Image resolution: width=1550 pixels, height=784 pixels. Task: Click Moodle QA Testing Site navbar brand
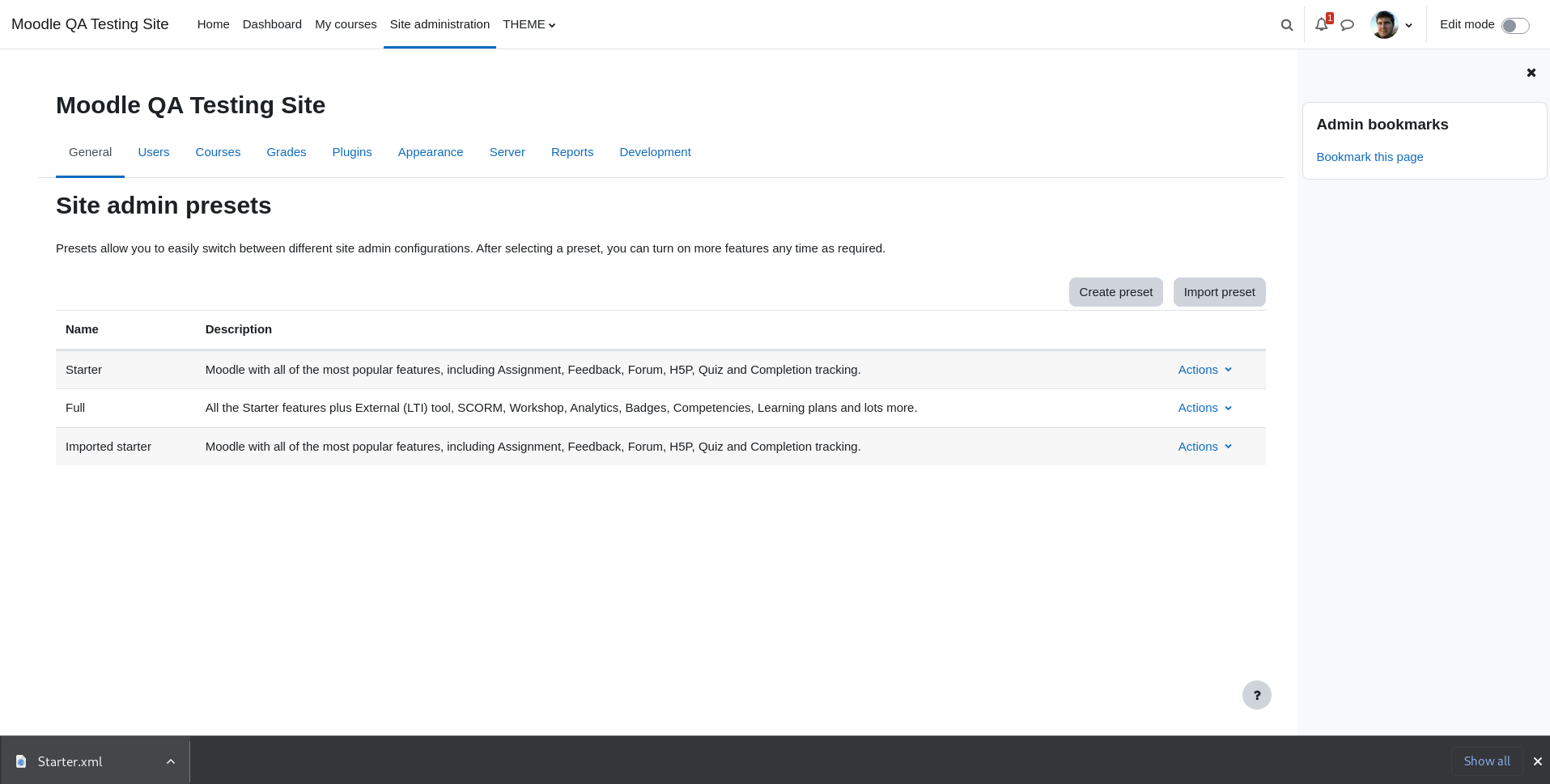click(90, 24)
